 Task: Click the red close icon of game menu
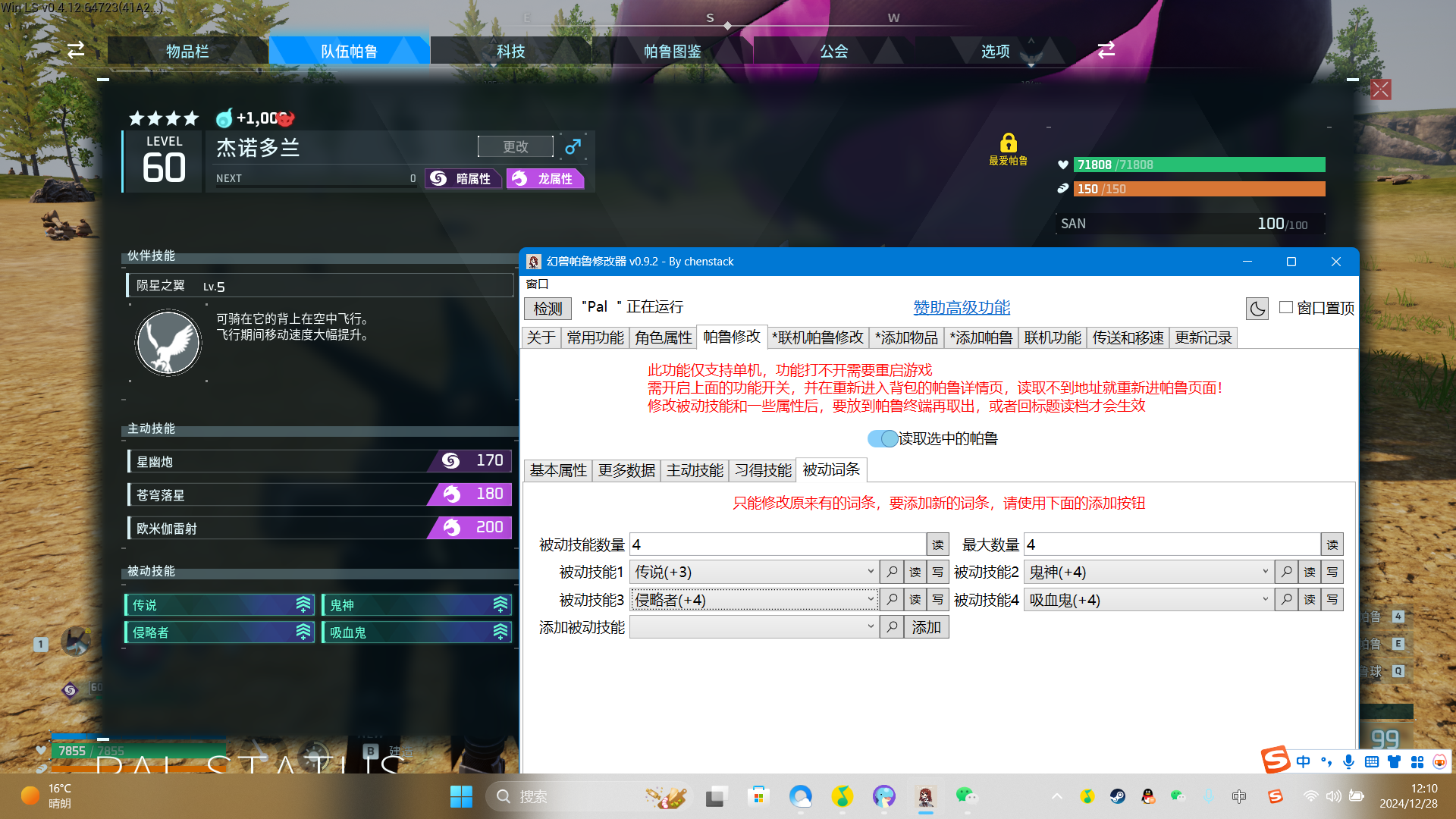[1381, 89]
